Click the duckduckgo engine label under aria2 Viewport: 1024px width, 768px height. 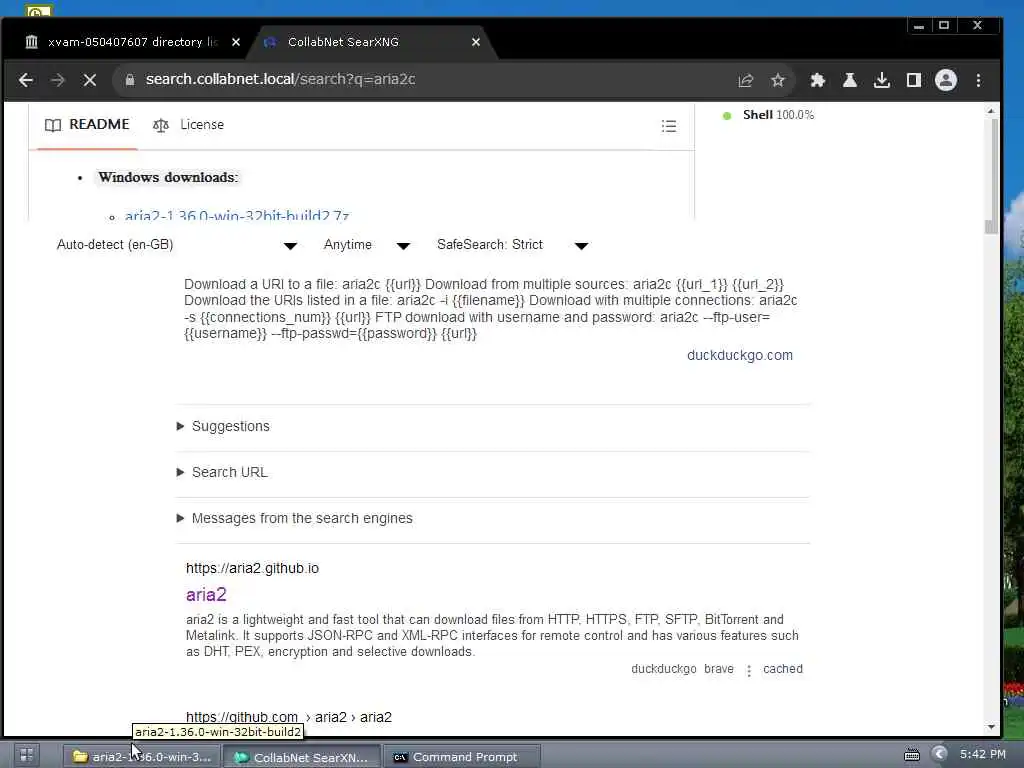664,669
